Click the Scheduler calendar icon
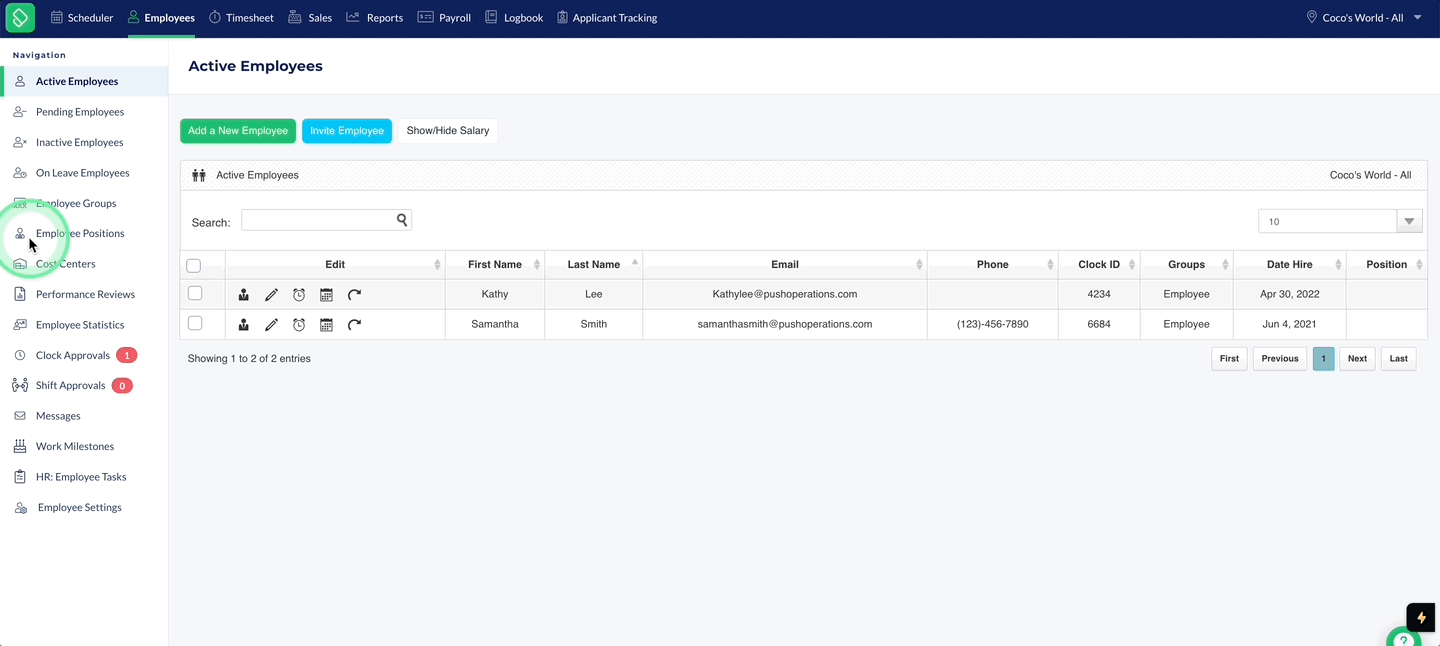 [57, 17]
